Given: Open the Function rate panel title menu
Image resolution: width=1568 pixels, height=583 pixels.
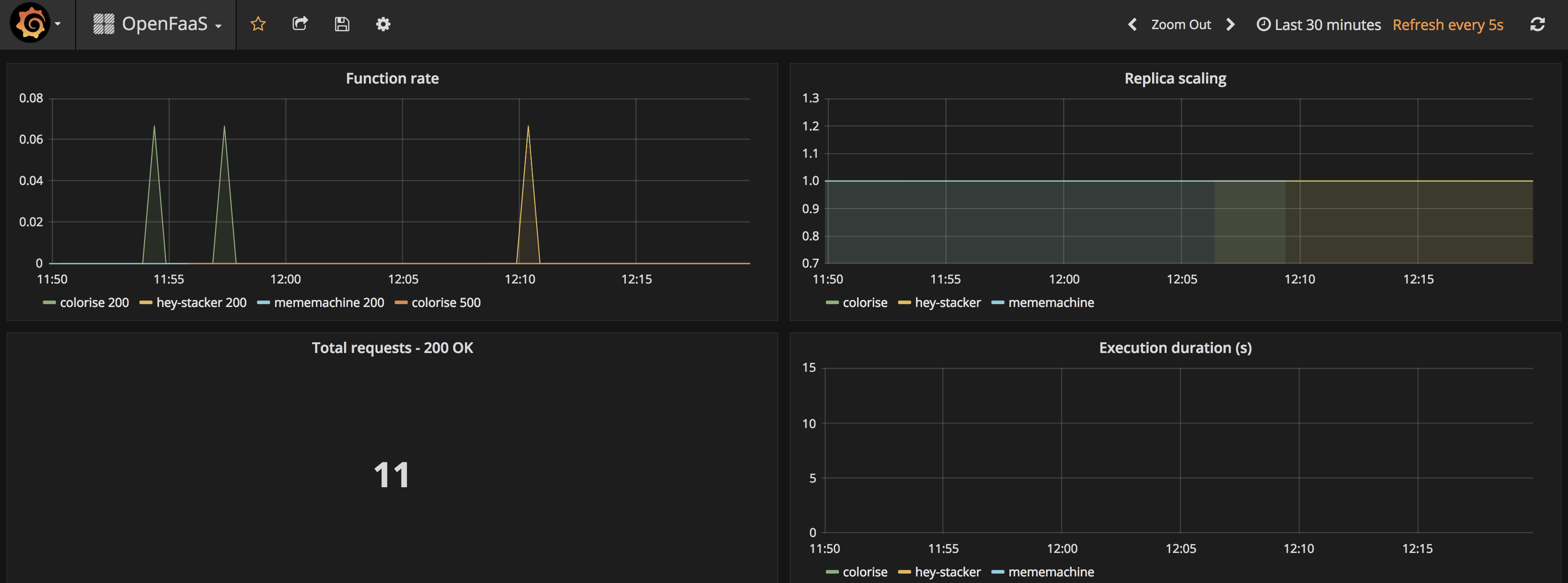Looking at the screenshot, I should pyautogui.click(x=392, y=78).
